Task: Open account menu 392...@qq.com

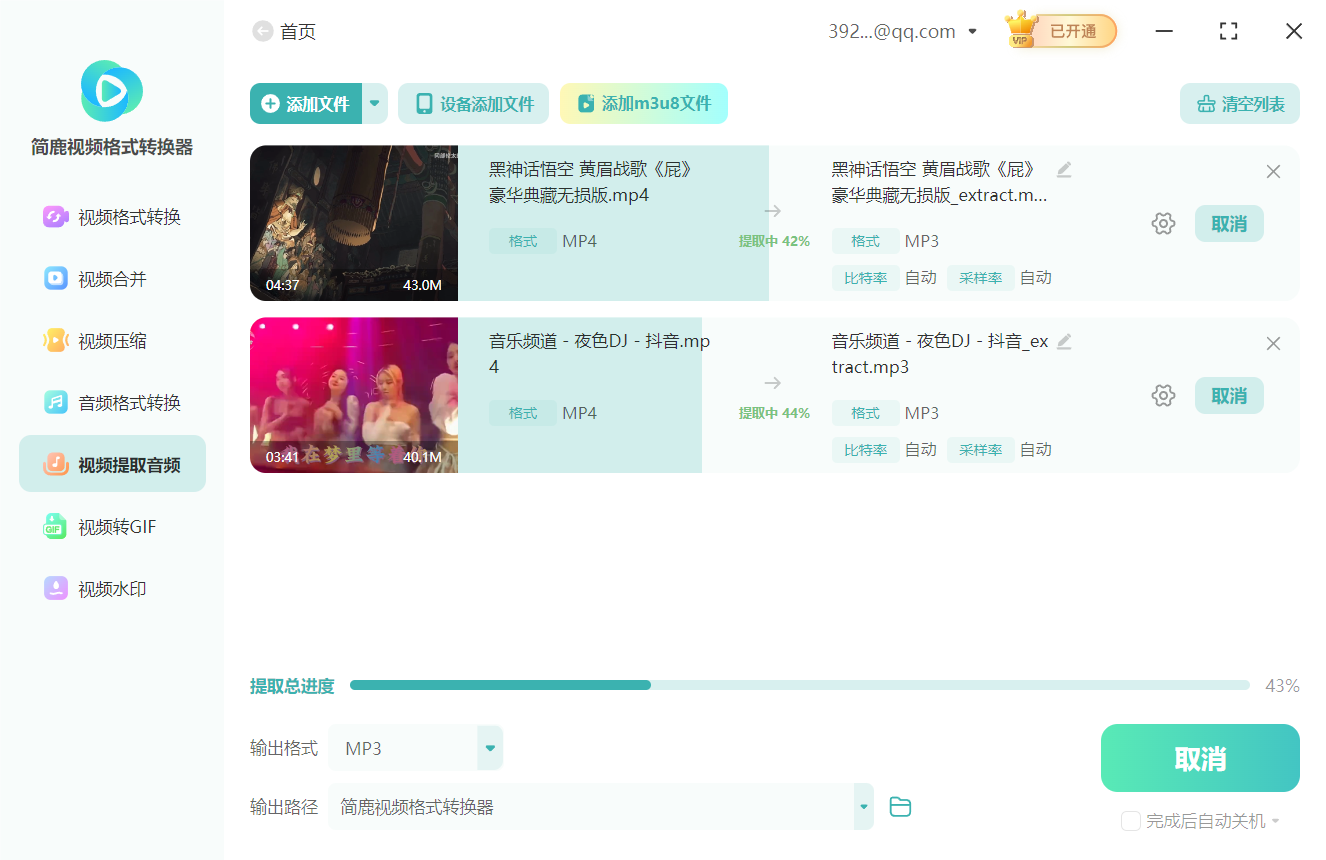Action: [902, 32]
